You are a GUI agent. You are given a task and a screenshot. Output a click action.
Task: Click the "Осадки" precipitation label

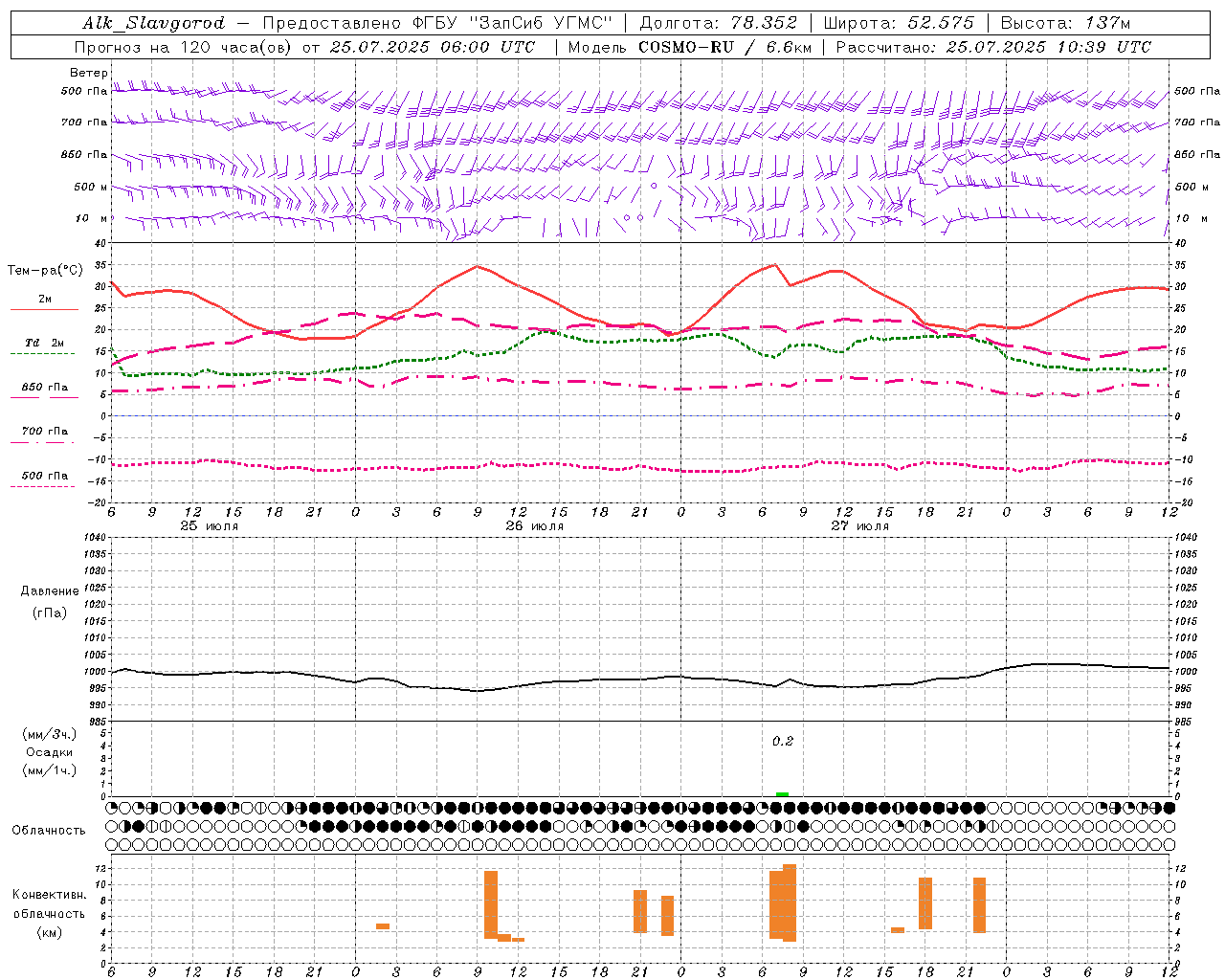coord(50,752)
